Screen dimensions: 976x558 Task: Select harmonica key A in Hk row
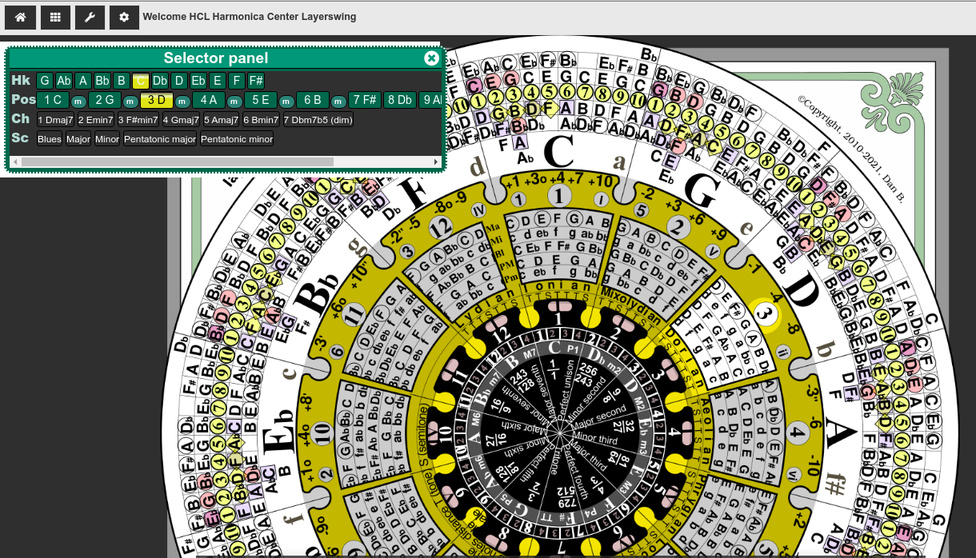pyautogui.click(x=83, y=81)
